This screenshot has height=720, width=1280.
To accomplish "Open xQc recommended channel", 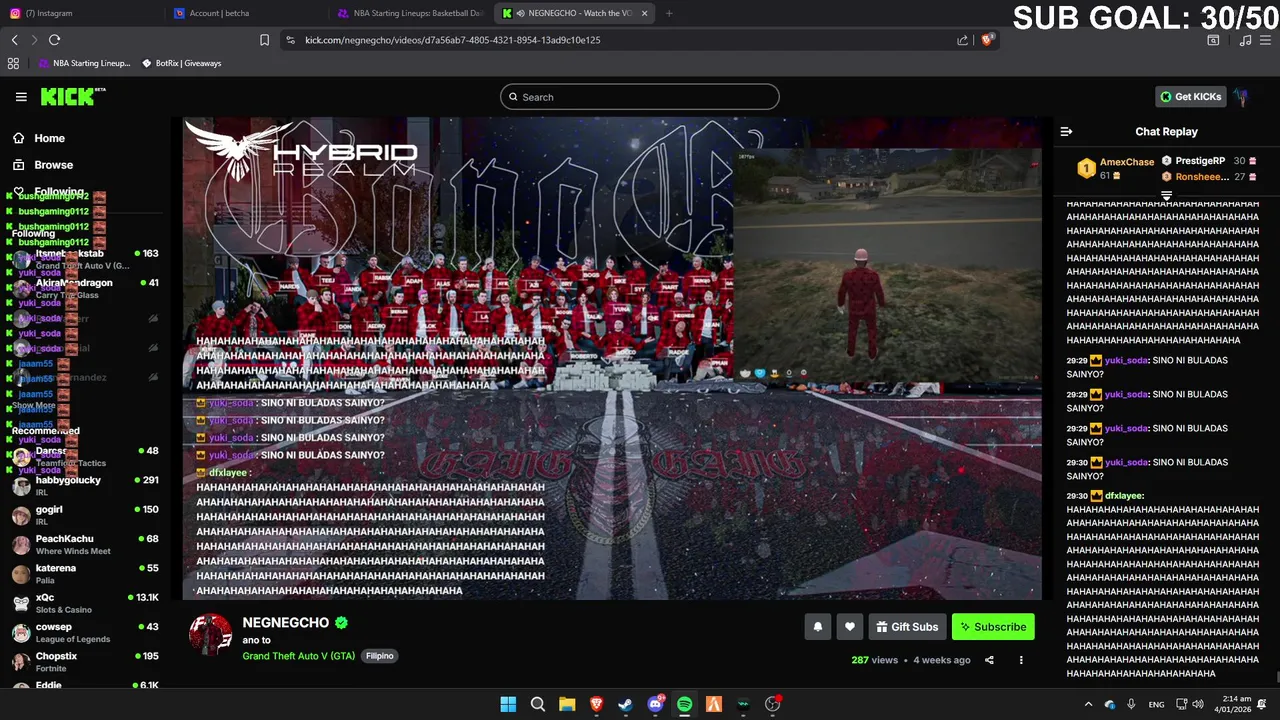I will click(x=85, y=603).
